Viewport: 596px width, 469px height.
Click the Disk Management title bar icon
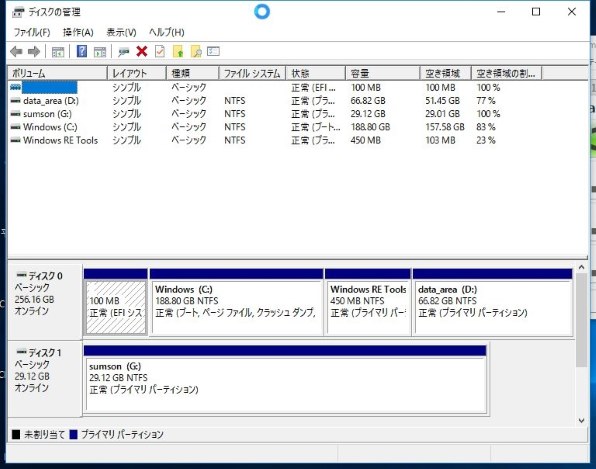pos(18,12)
